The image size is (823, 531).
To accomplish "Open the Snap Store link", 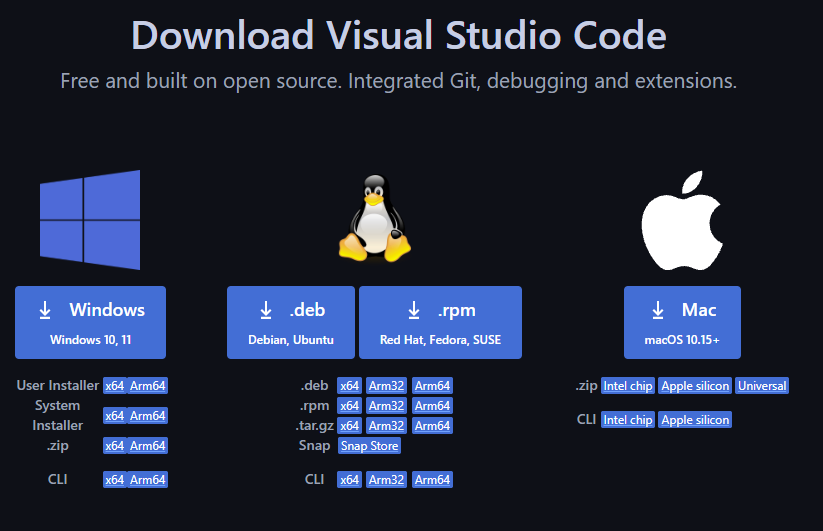I will (x=370, y=445).
